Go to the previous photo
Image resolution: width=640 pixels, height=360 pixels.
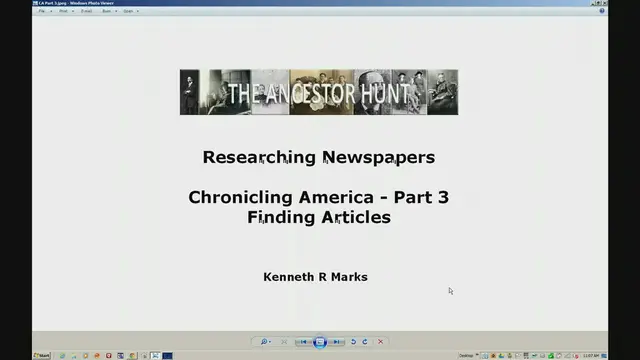click(x=304, y=342)
